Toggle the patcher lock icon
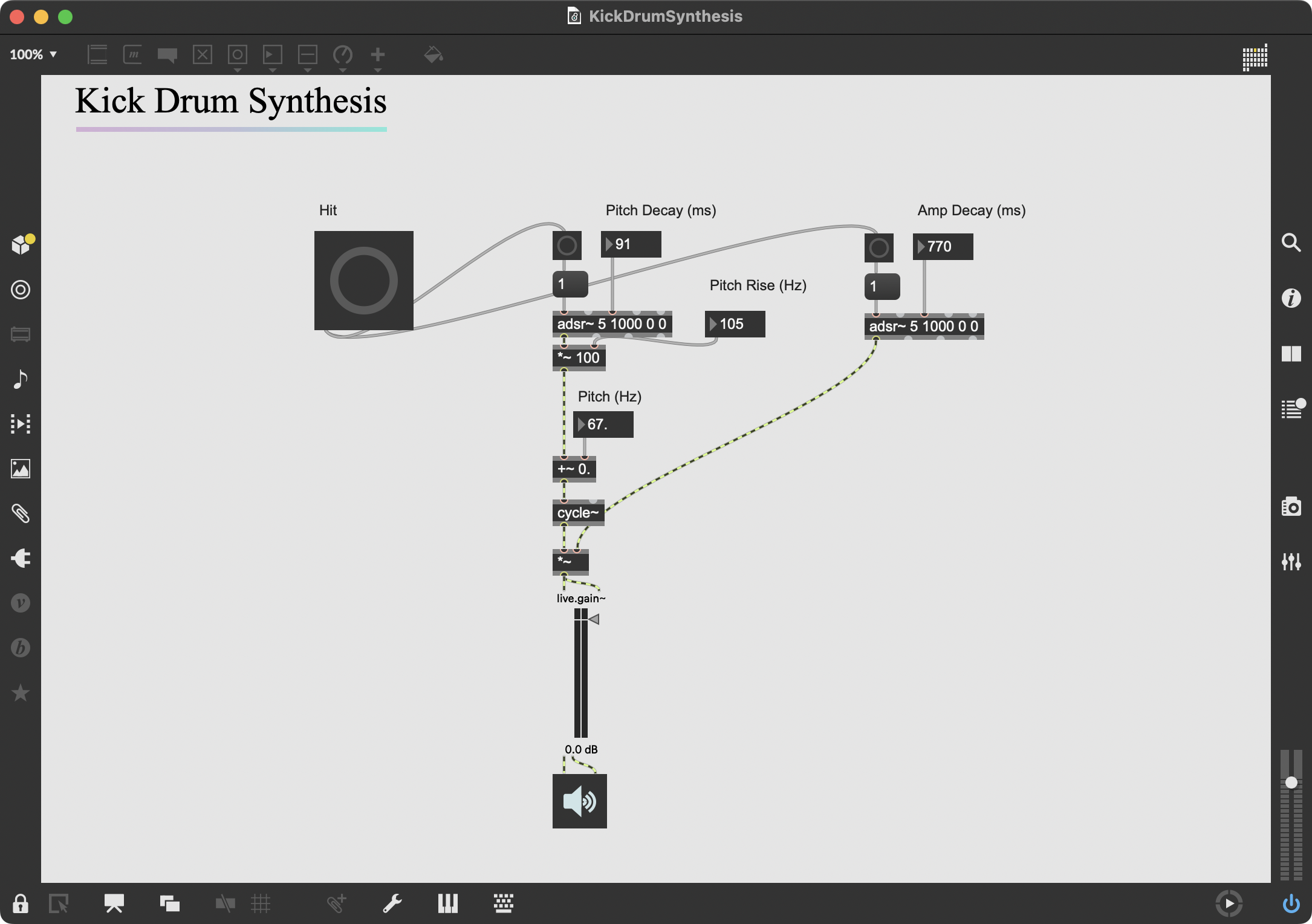 coord(21,904)
